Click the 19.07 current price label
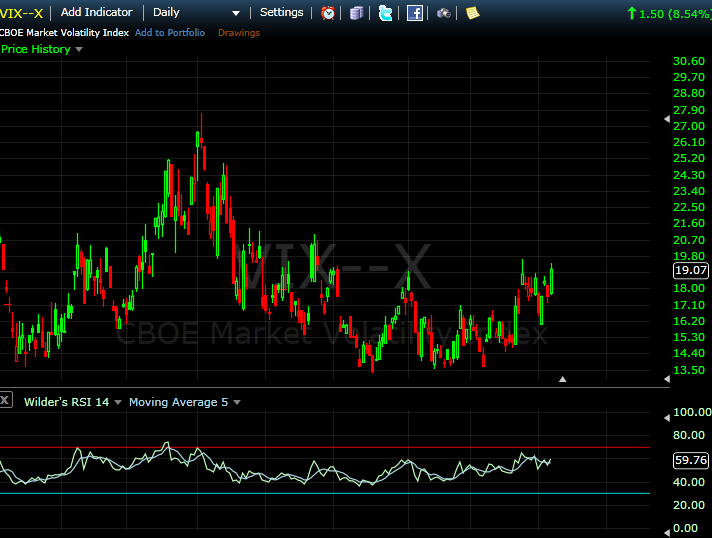The width and height of the screenshot is (712, 538). coord(690,270)
